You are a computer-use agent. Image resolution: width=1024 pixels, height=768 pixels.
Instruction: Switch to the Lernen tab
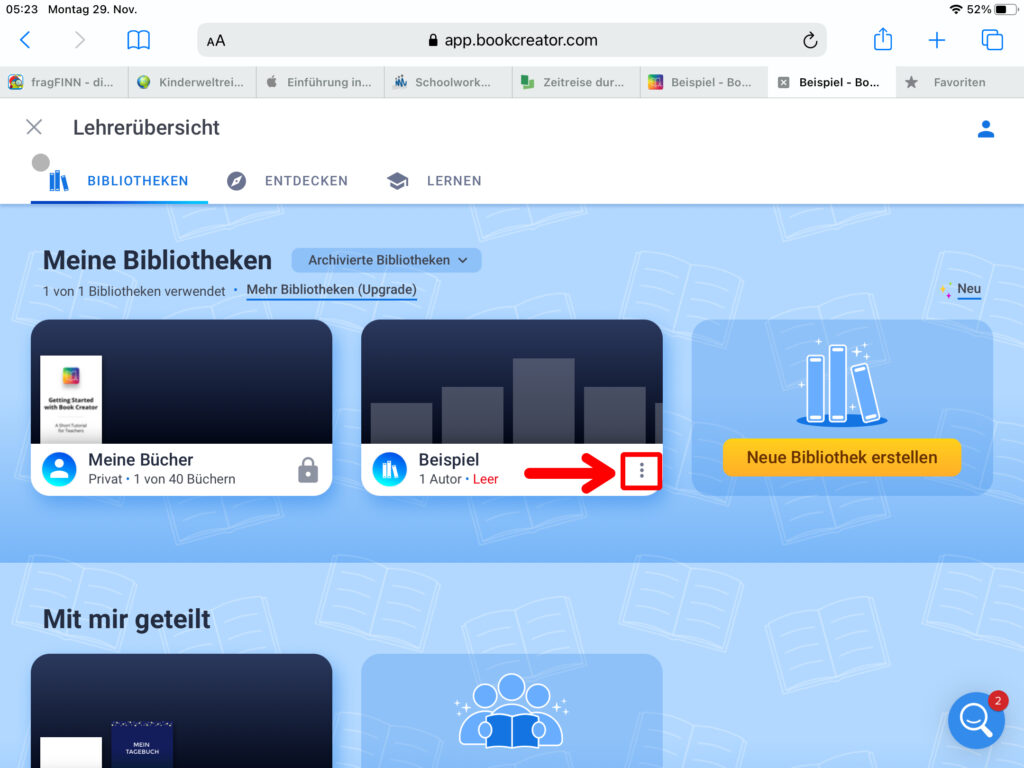(434, 181)
